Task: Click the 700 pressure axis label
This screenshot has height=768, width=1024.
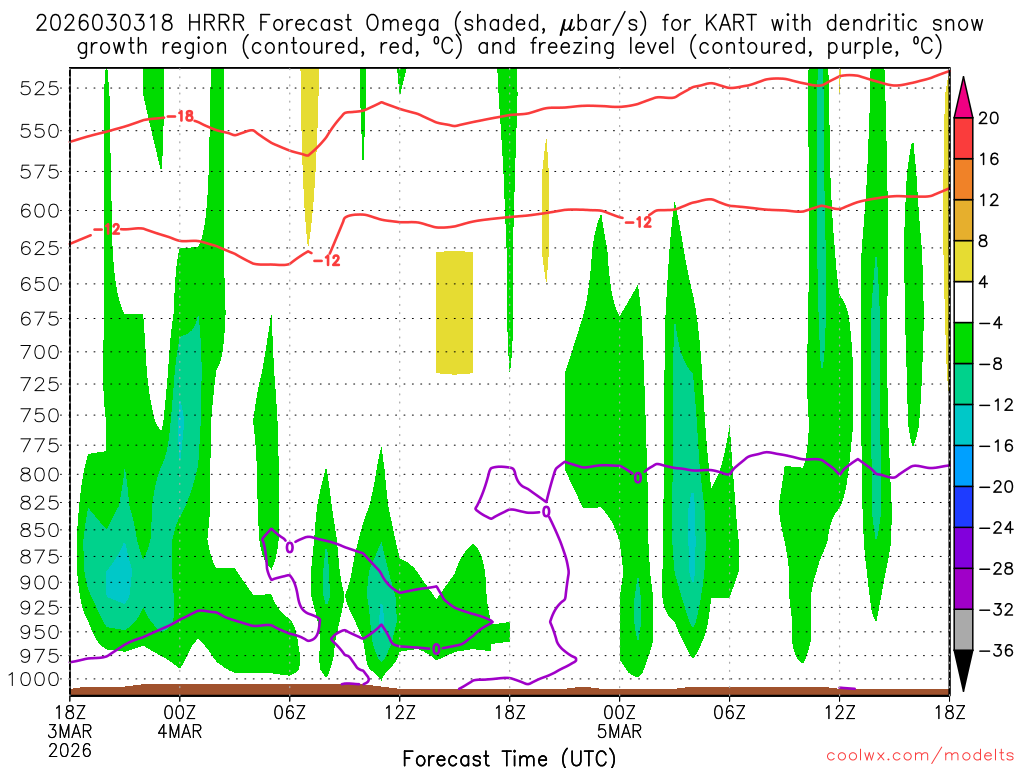Action: pyautogui.click(x=40, y=353)
